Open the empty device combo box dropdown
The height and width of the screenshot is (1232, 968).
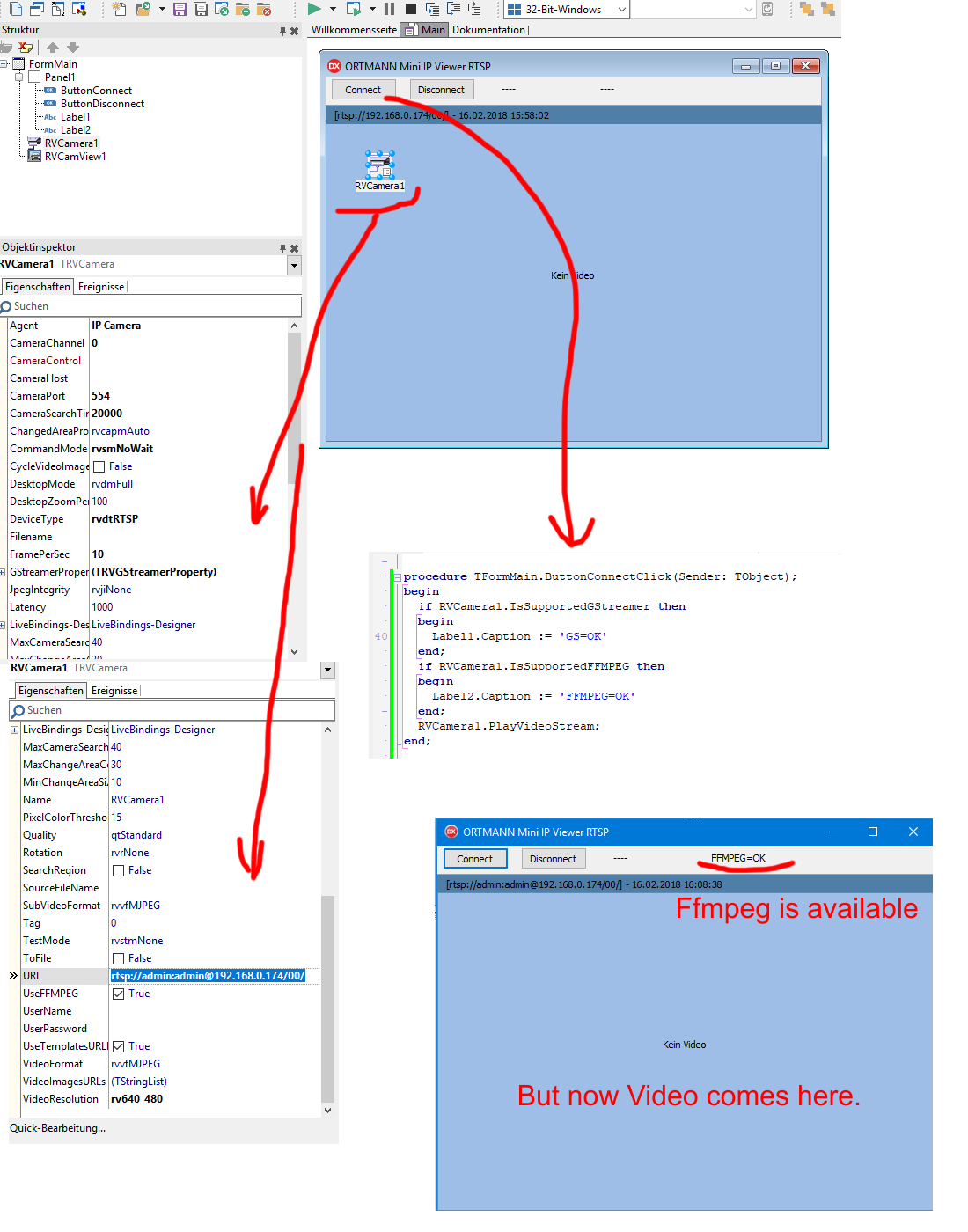coord(749,10)
